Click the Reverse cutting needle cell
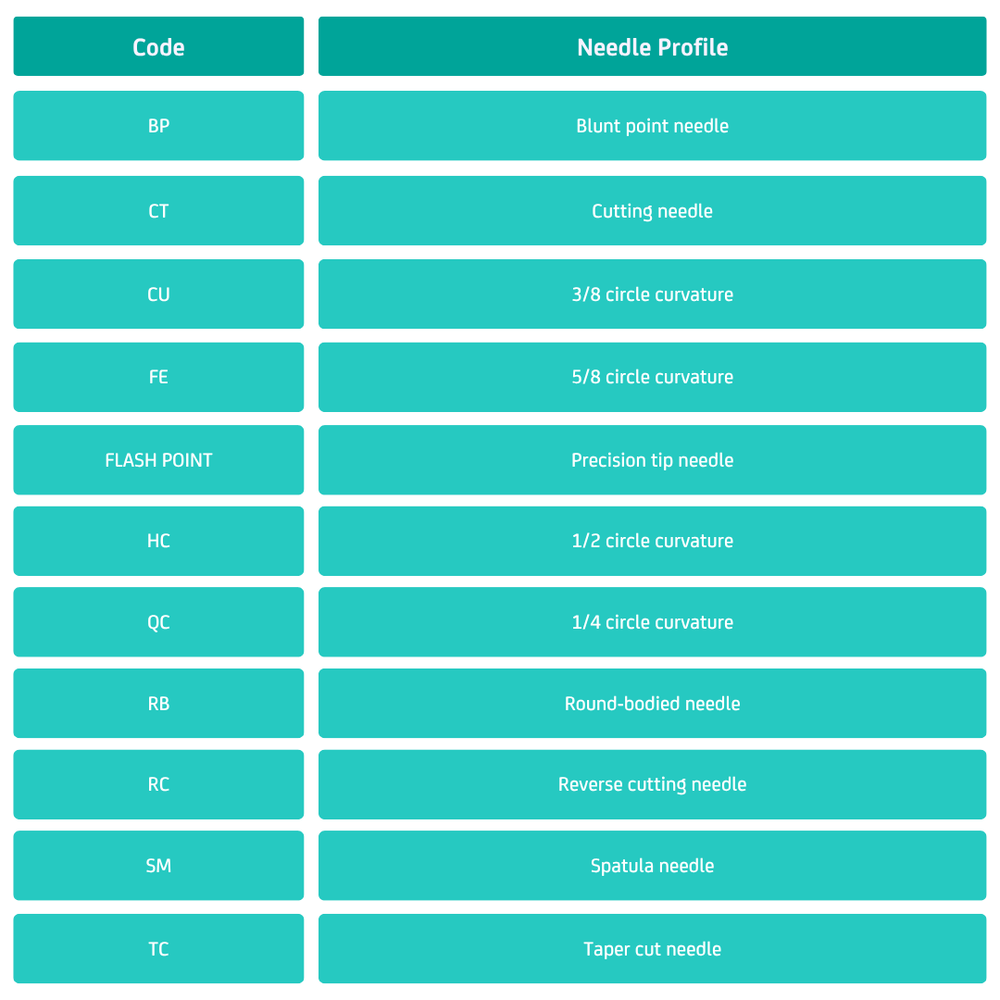Image resolution: width=1000 pixels, height=1000 pixels. 652,784
